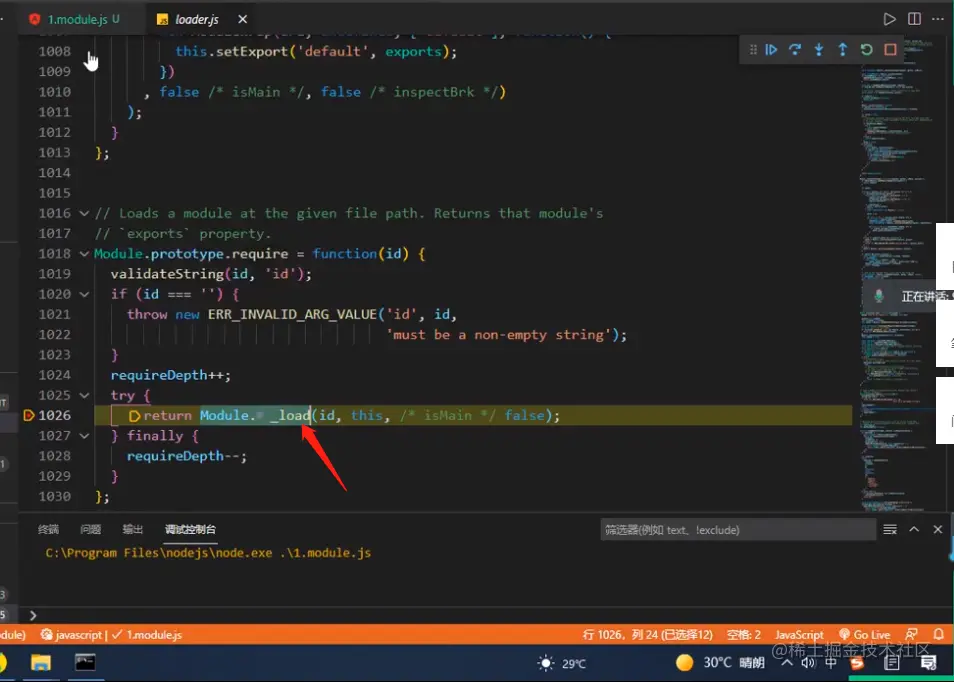This screenshot has height=682, width=954.
Task: Click the requireDepth++ statement
Action: 170,375
